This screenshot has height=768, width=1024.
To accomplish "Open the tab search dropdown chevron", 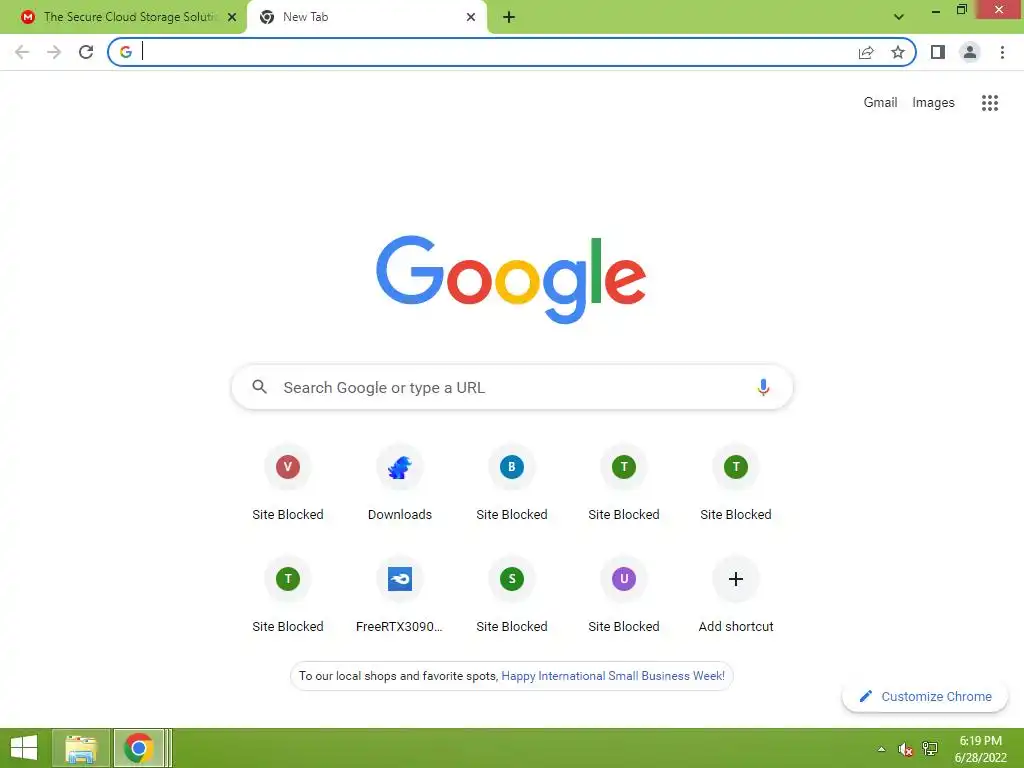I will coord(899,17).
